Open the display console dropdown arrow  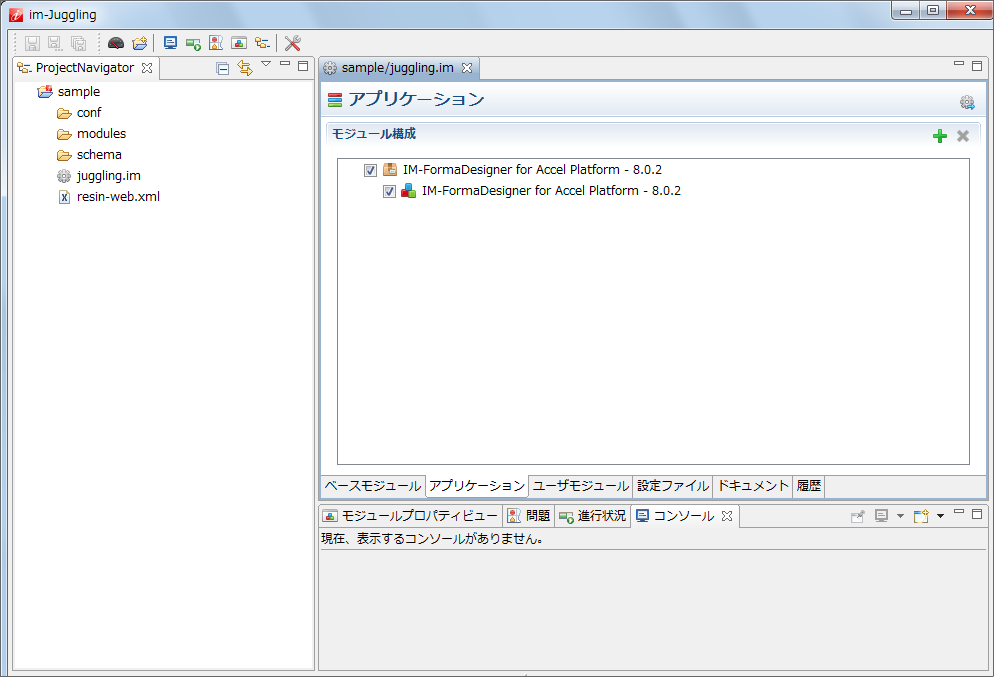coord(900,516)
